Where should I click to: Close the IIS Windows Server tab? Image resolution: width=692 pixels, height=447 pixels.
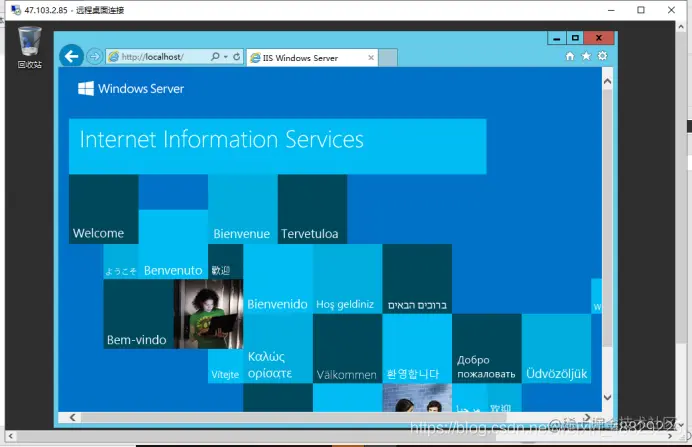[371, 58]
